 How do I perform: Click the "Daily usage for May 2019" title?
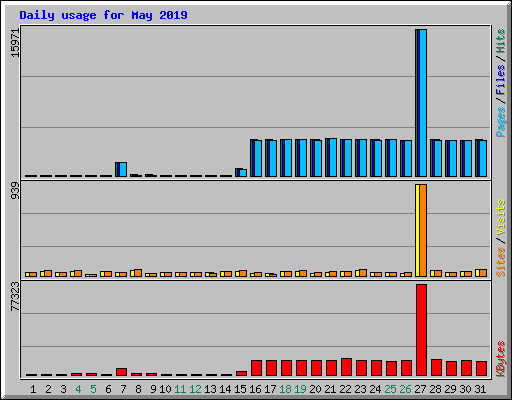103,15
